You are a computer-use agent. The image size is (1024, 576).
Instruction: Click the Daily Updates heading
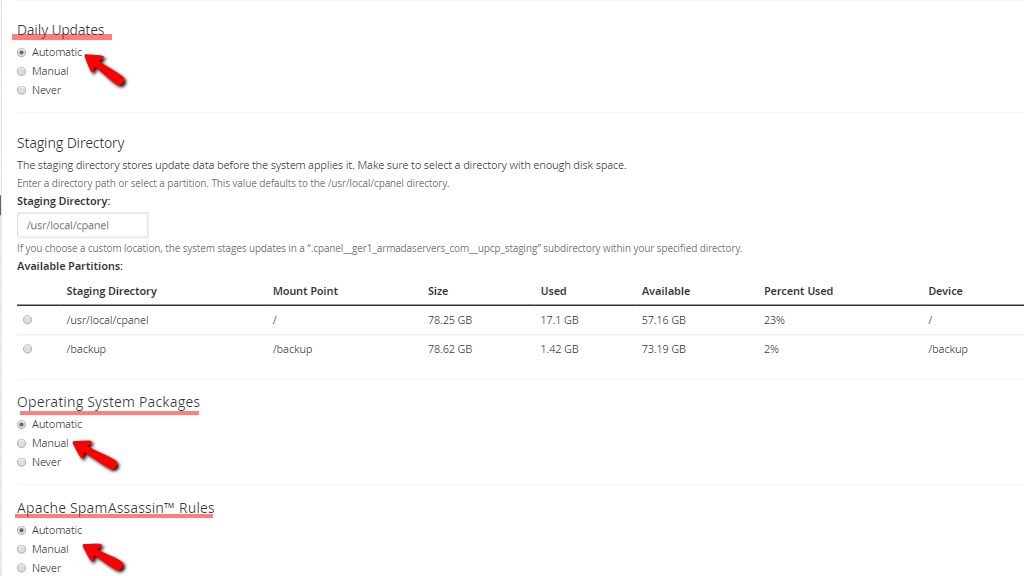[61, 30]
